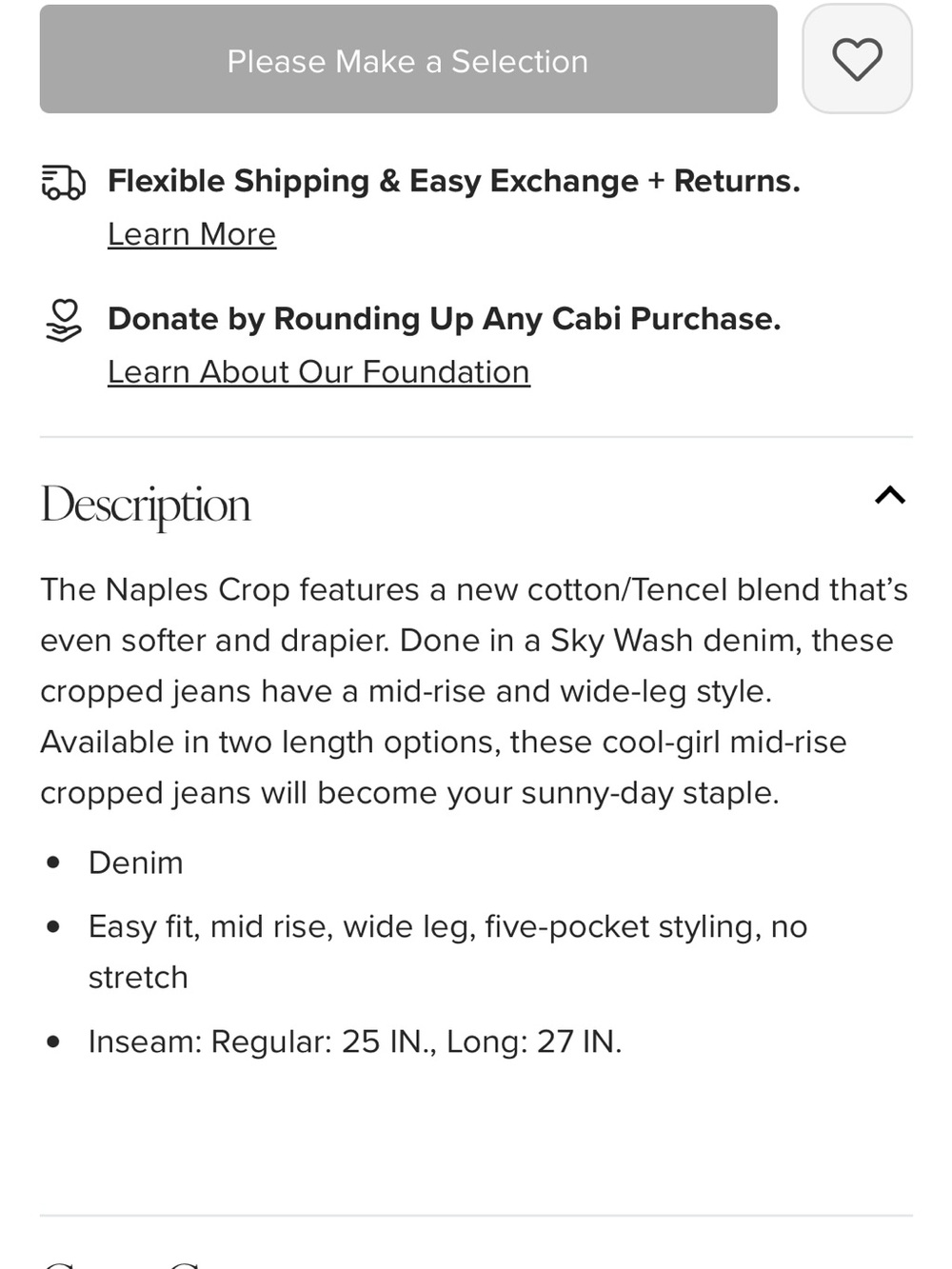Click the Naples Crop description paragraph
952x1269 pixels.
(474, 691)
